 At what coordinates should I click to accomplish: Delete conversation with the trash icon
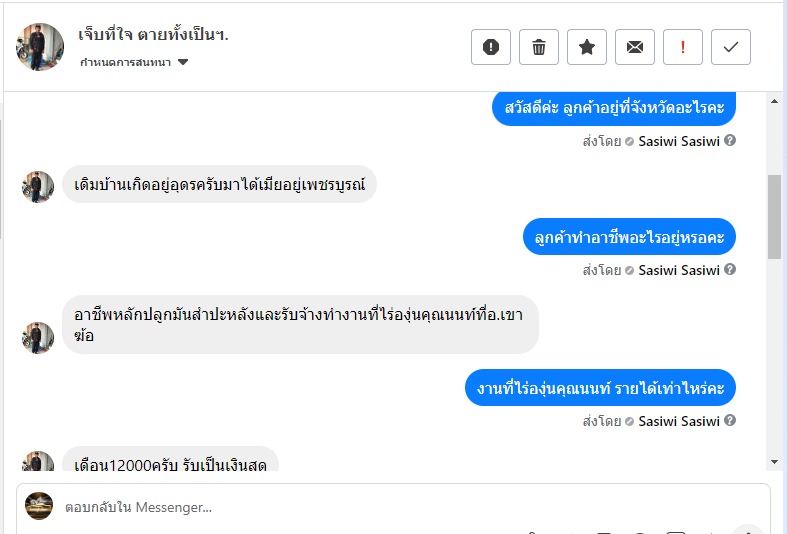tap(539, 47)
